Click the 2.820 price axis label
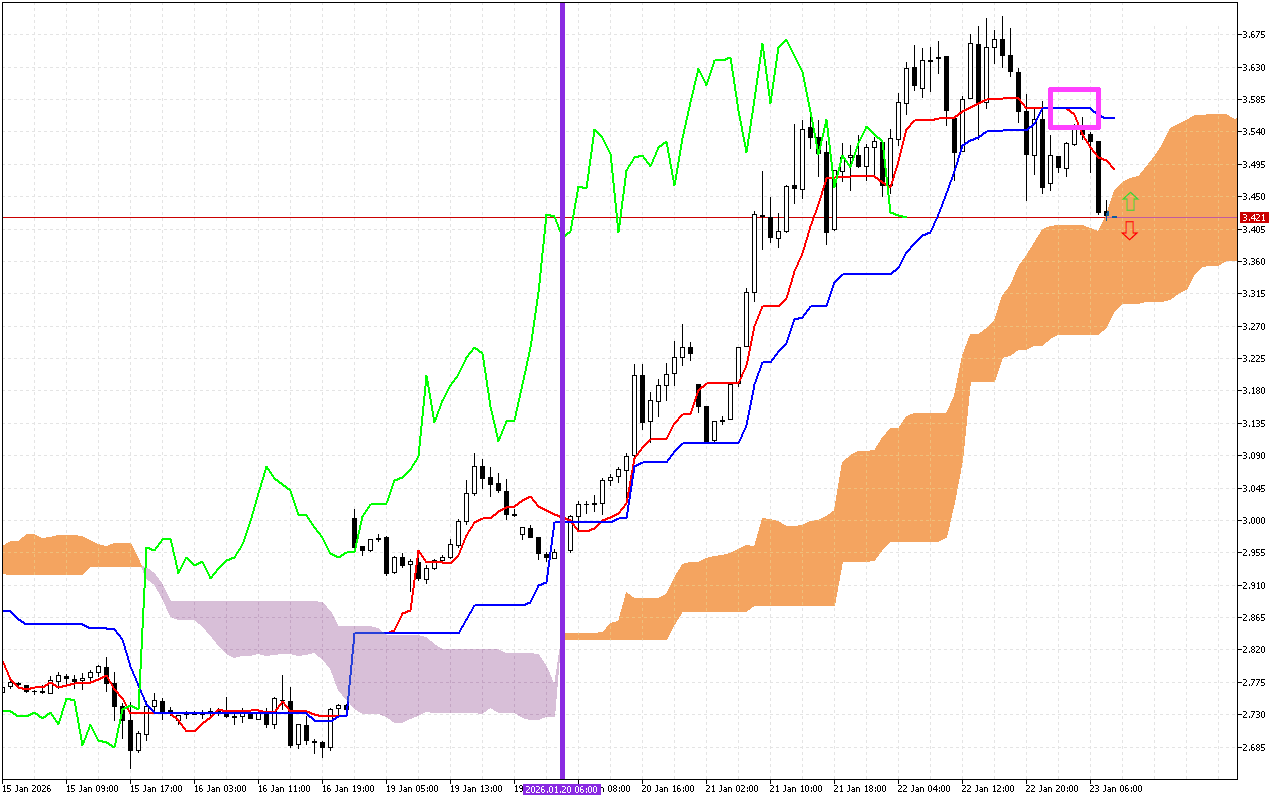This screenshot has height=800, width=1280. pos(1252,650)
